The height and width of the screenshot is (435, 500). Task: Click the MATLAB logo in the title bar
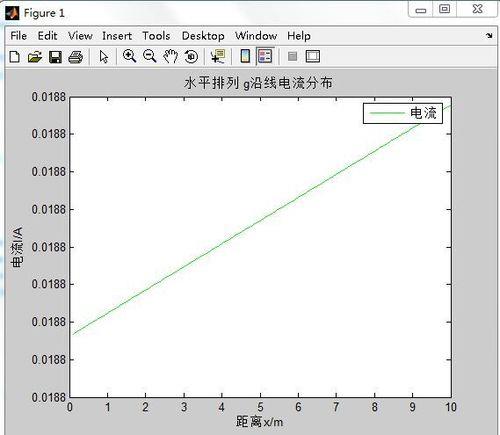pos(12,14)
